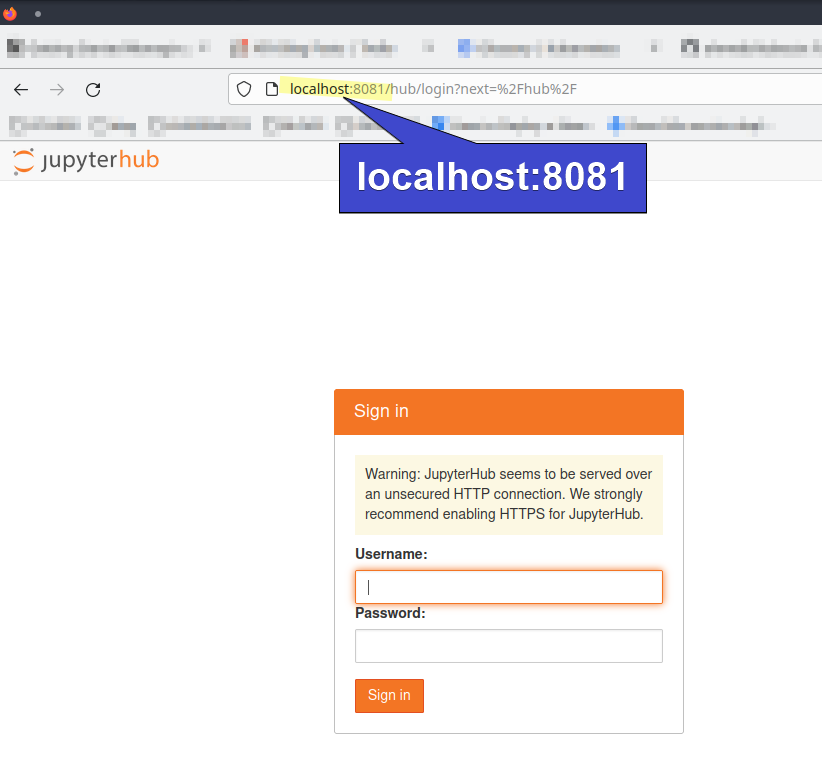Open the tracking protection shield icon

coord(244,89)
